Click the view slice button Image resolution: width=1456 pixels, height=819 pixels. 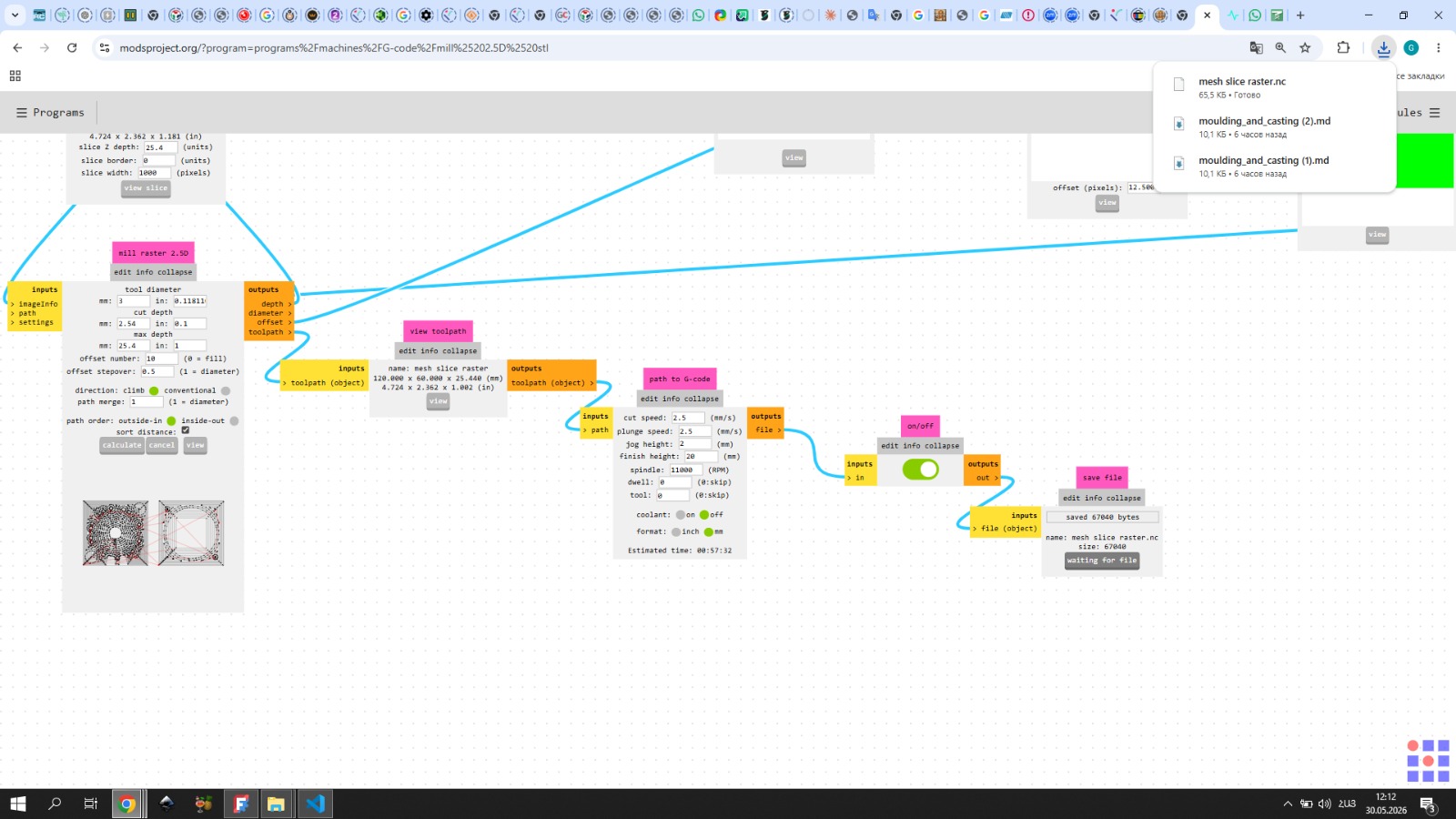(x=146, y=188)
